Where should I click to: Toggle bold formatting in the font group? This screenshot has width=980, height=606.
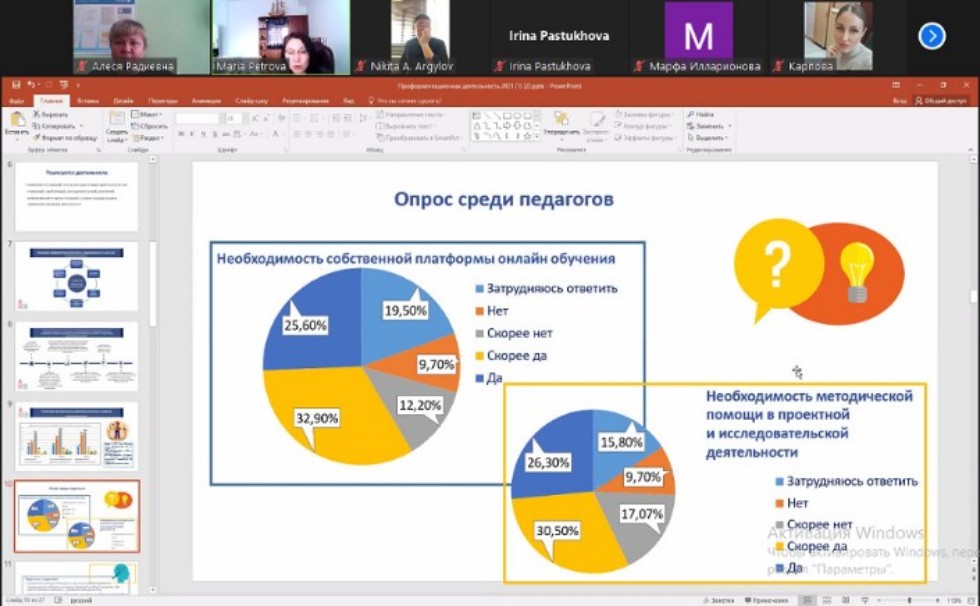click(x=181, y=133)
